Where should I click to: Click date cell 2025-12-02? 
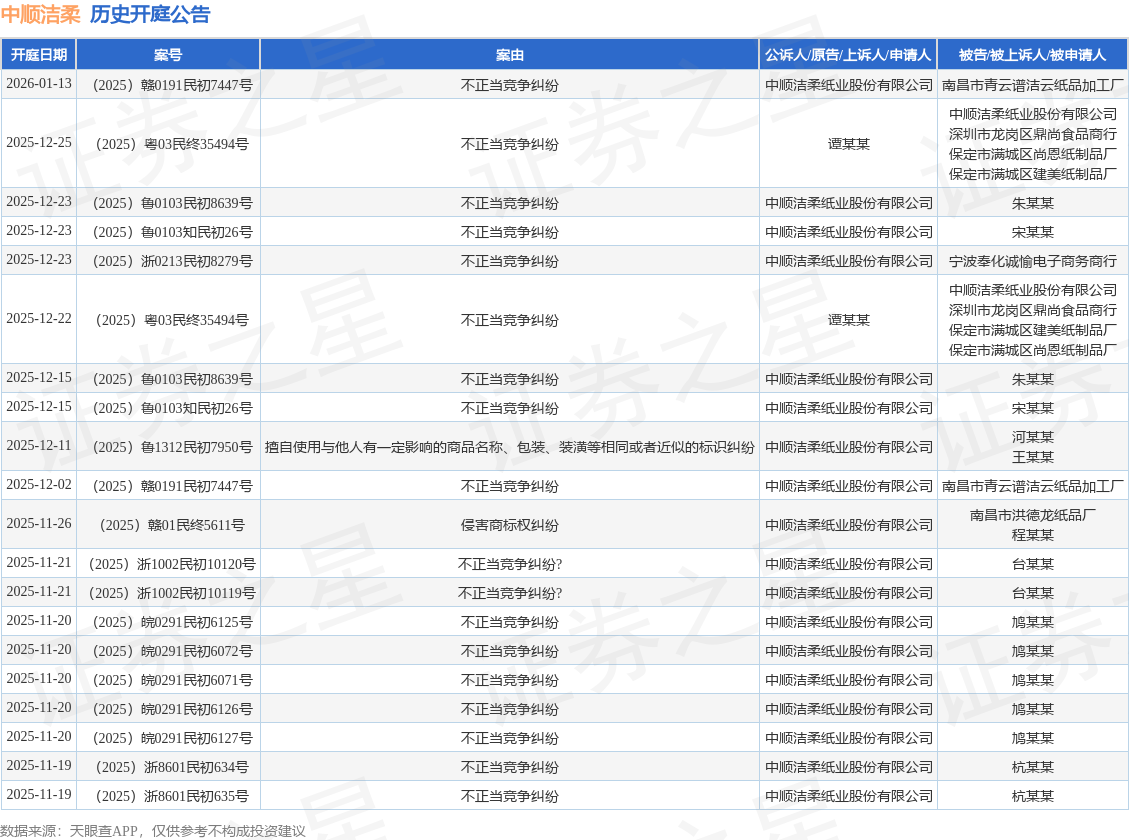click(x=39, y=484)
